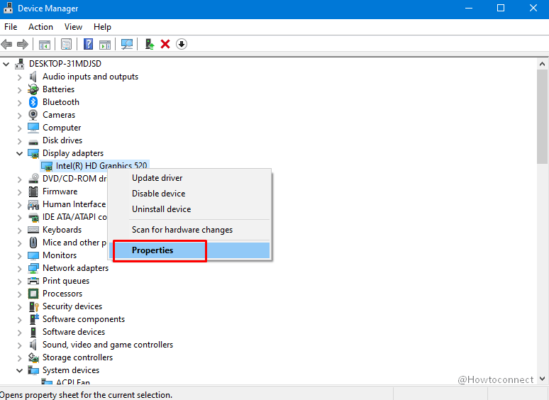Expand the Processors category chevron
549x400 pixels.
point(20,294)
